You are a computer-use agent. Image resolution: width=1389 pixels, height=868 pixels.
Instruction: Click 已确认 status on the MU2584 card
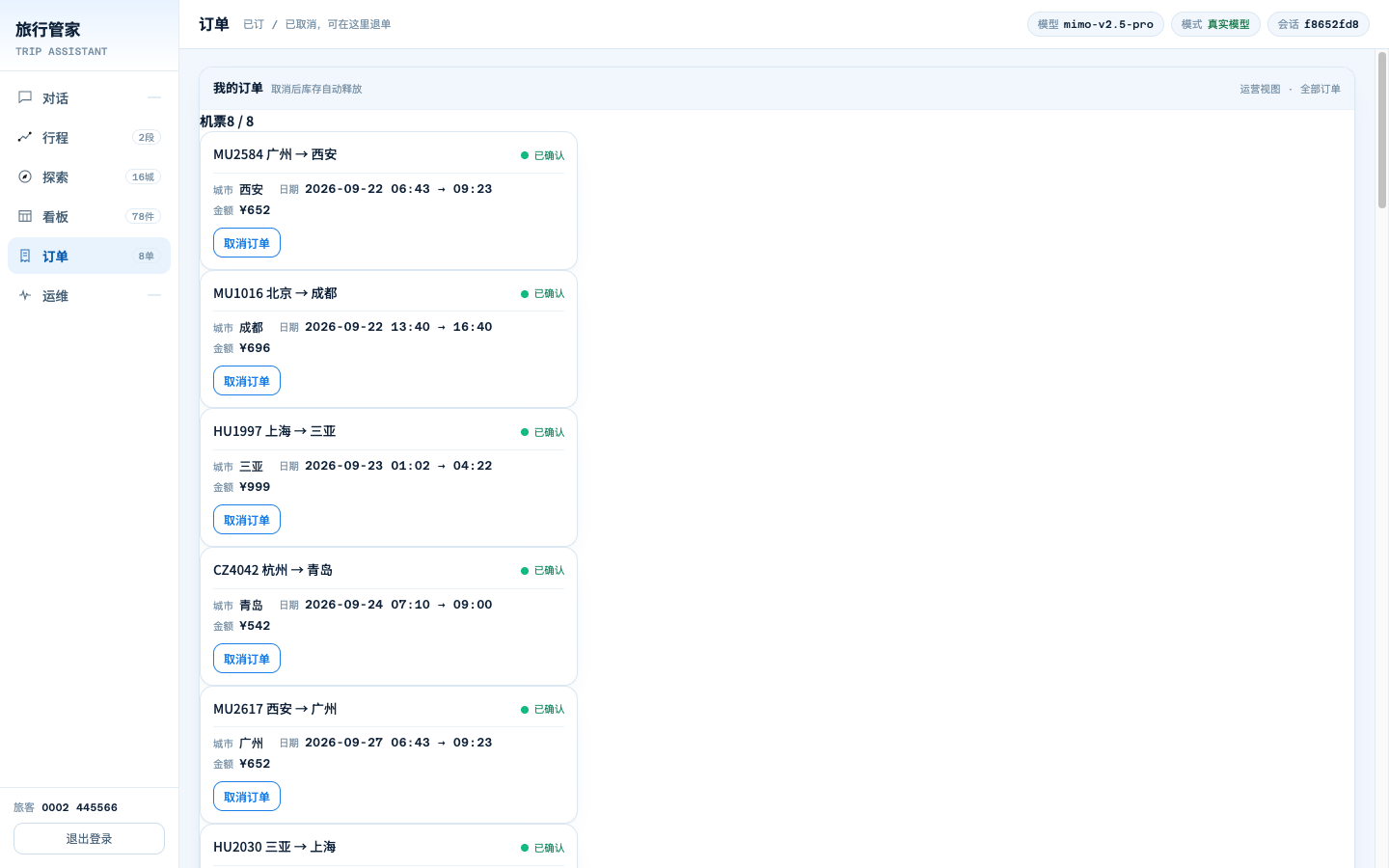tap(543, 155)
